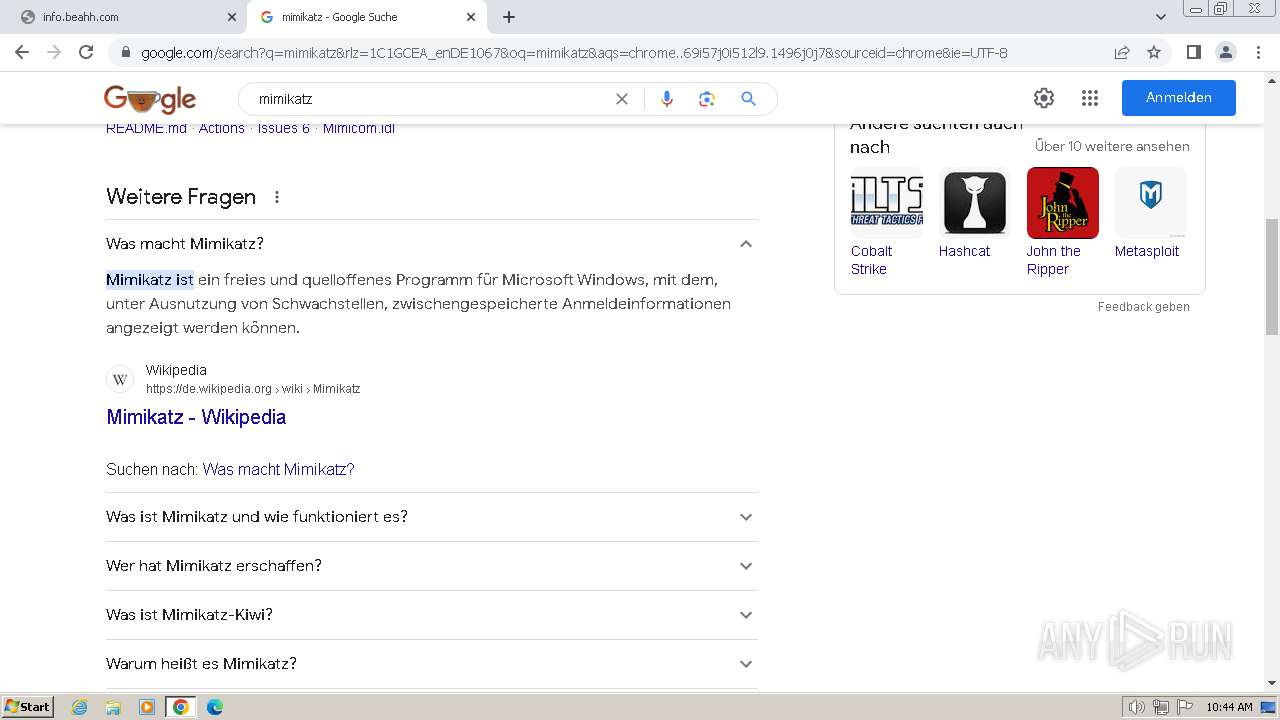The image size is (1280, 720).
Task: Open 'Mimikatz - Wikipedia' link
Action: (x=196, y=417)
